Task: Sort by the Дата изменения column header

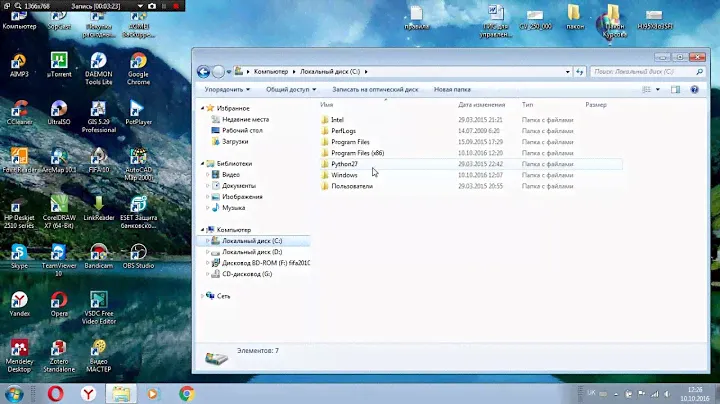Action: click(480, 104)
